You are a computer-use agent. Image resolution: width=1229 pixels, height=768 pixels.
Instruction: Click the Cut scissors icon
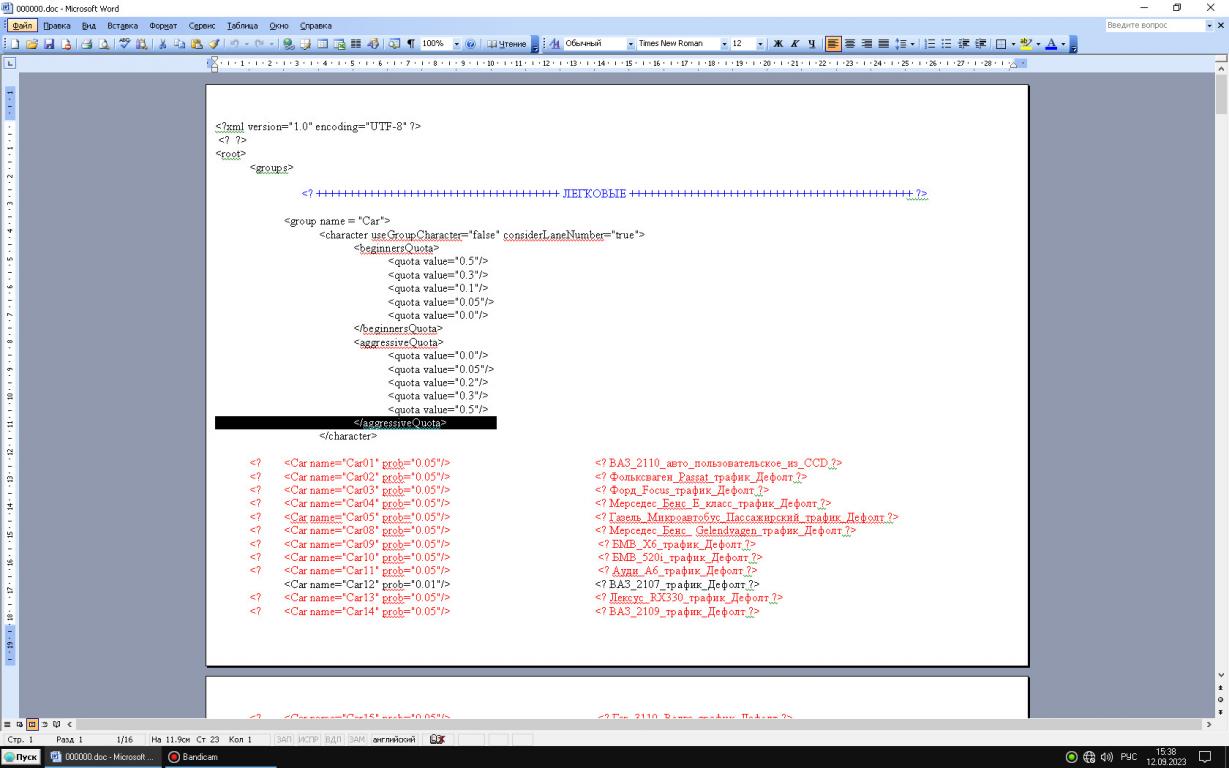pos(162,44)
